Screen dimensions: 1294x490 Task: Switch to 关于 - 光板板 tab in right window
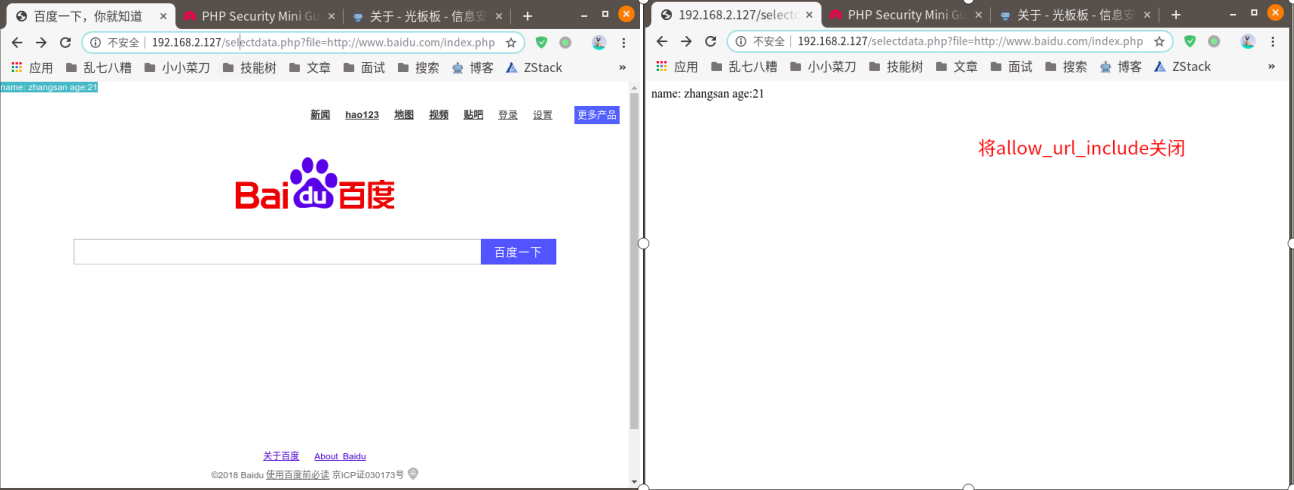click(1074, 15)
